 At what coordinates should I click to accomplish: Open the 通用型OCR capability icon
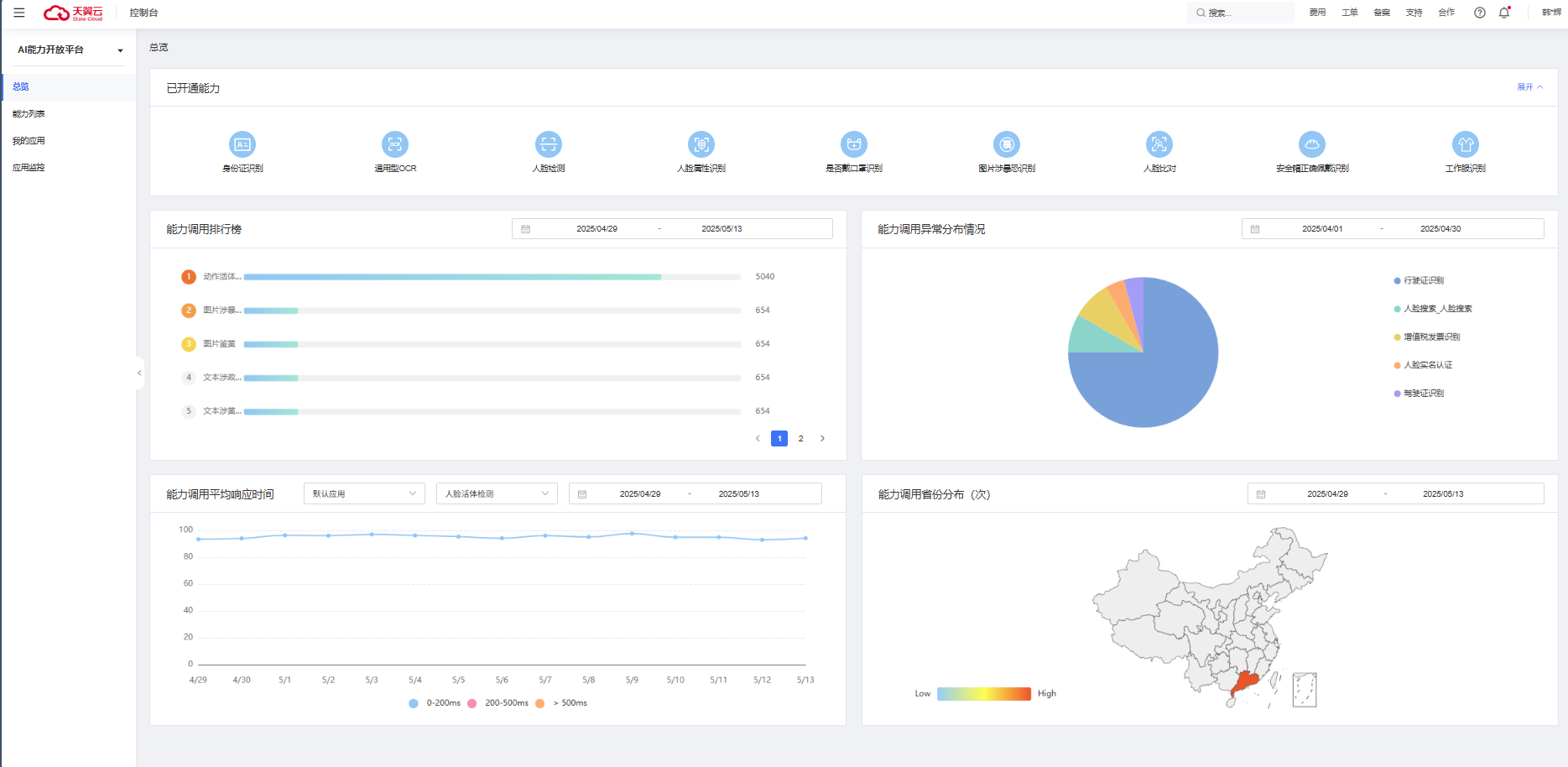(395, 144)
